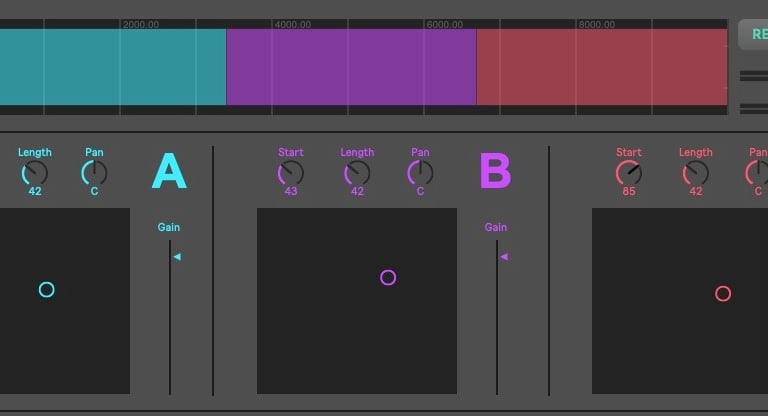Click the red circle in the third XY pad

723,294
